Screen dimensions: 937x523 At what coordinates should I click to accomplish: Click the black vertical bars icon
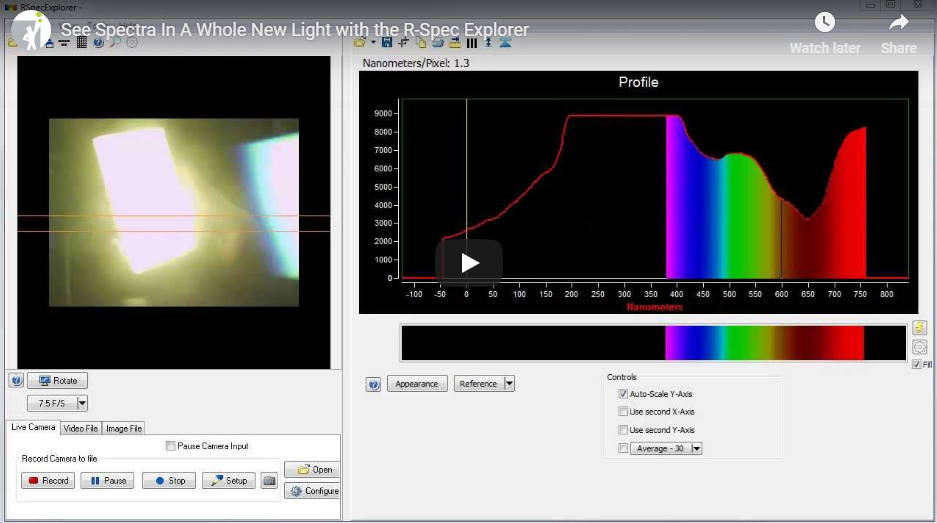pos(472,42)
